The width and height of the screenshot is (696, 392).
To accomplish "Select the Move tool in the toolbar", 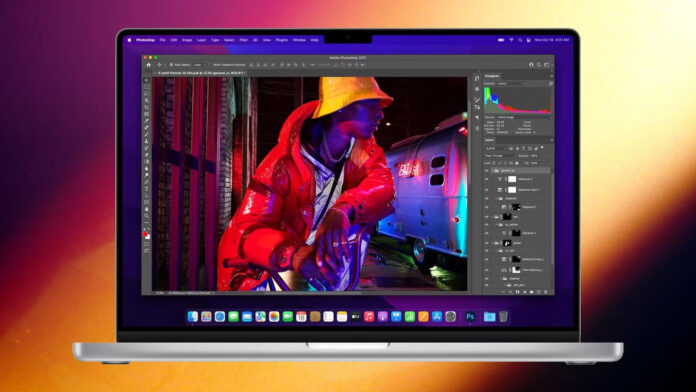I will [147, 80].
